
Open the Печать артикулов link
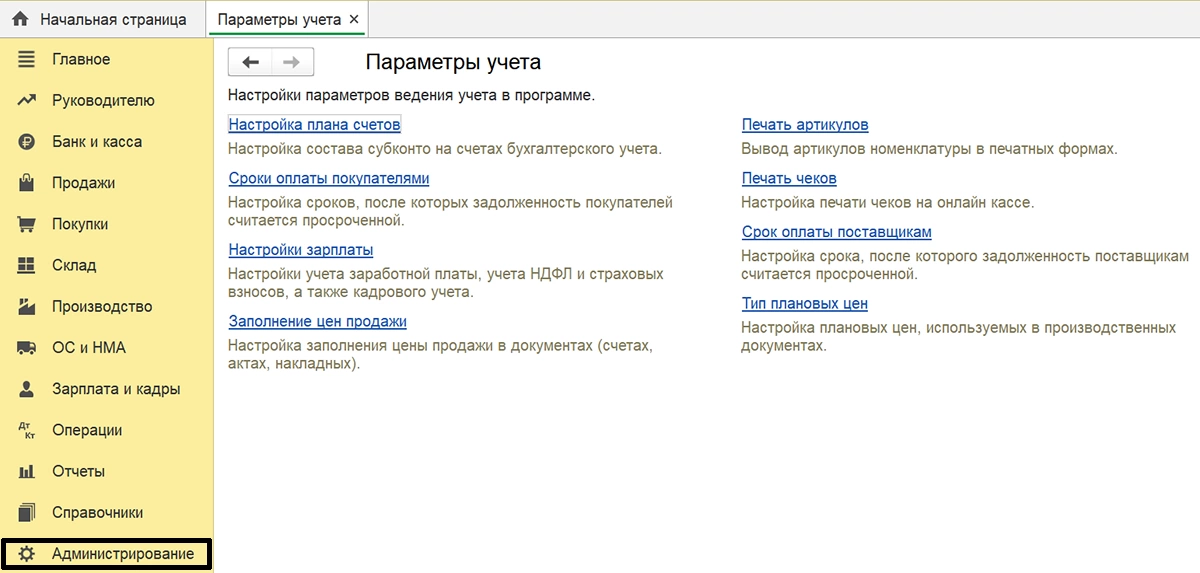[x=804, y=125]
